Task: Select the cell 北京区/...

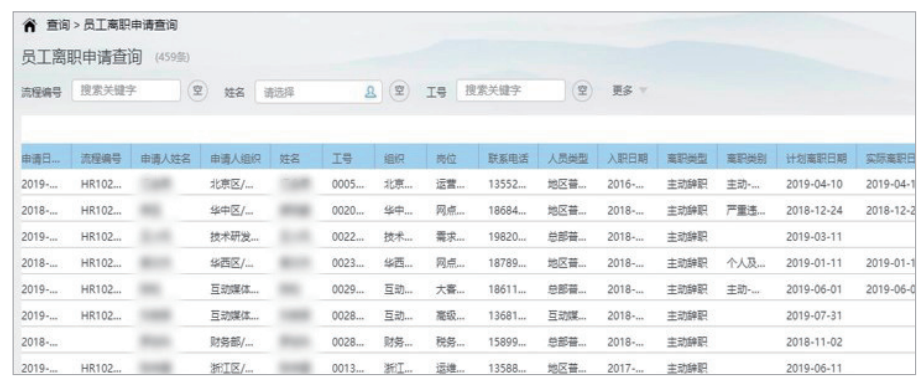Action: point(232,184)
